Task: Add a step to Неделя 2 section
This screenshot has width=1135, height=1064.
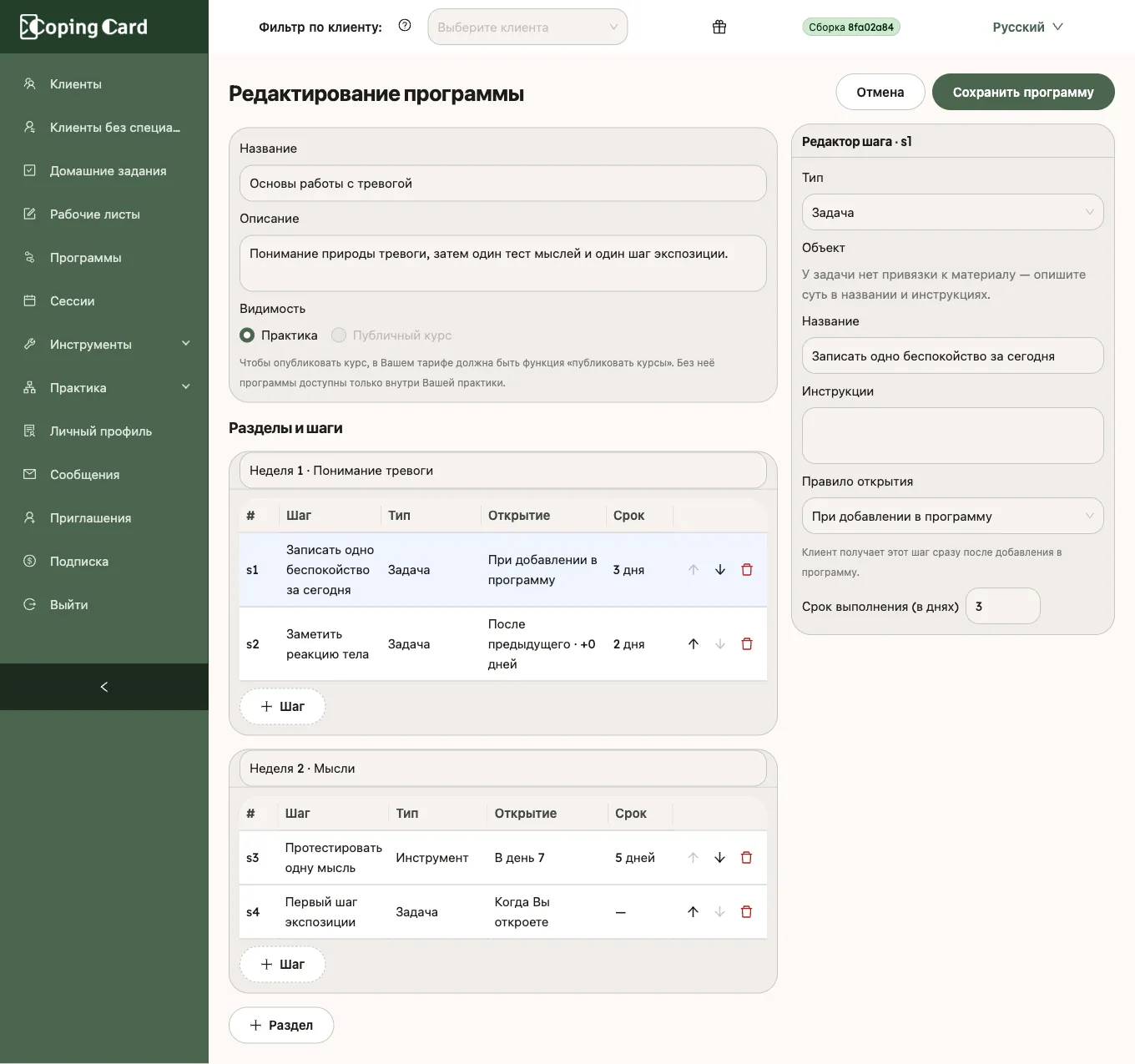Action: pyautogui.click(x=282, y=965)
